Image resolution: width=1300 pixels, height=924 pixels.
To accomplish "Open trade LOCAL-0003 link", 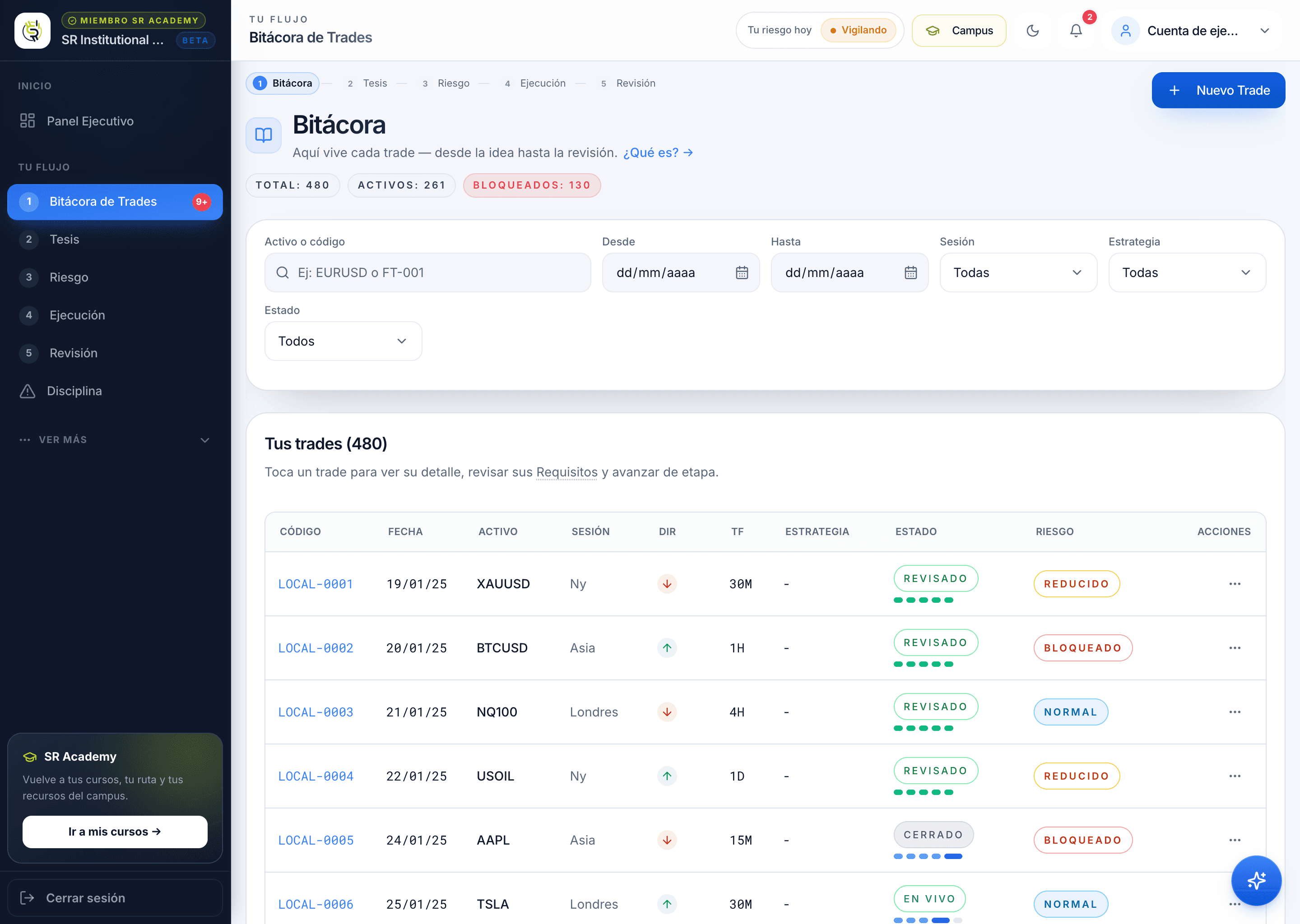I will [x=316, y=712].
